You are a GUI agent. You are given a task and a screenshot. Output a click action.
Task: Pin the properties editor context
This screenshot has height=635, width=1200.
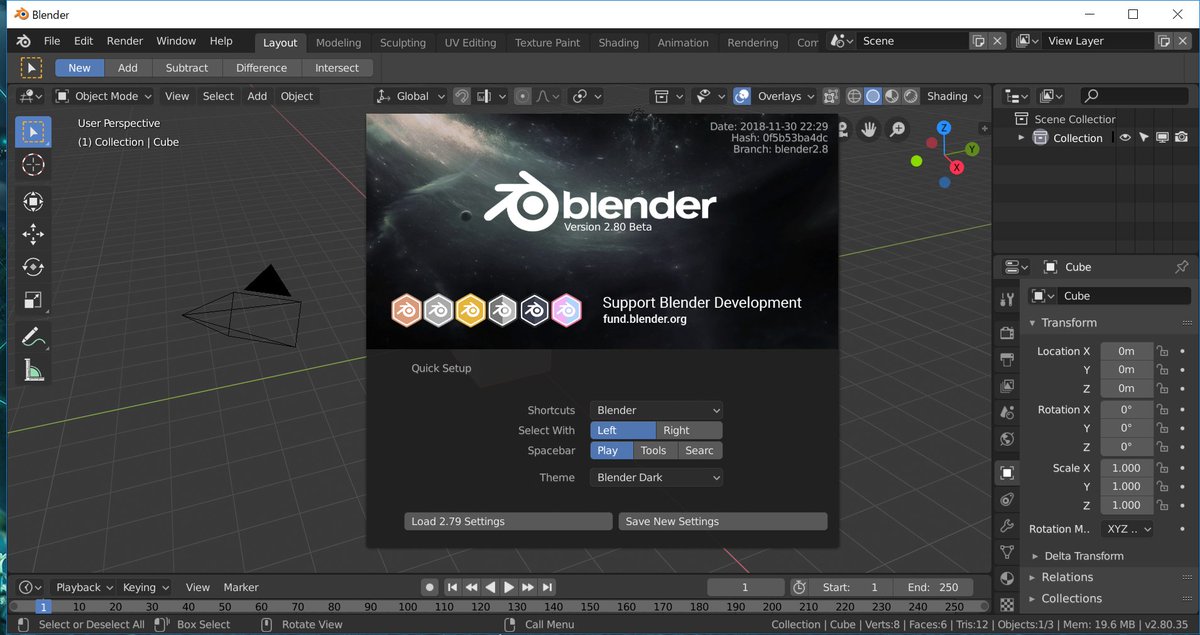[1182, 267]
